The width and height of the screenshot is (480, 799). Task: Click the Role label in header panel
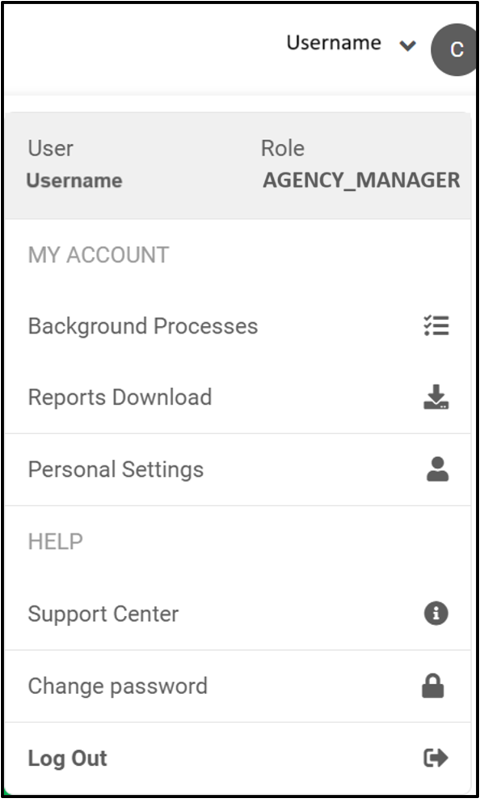click(283, 148)
